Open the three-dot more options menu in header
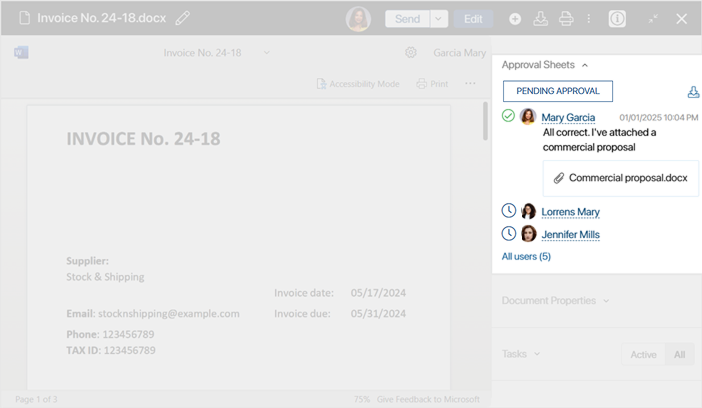The height and width of the screenshot is (408, 702). [589, 19]
